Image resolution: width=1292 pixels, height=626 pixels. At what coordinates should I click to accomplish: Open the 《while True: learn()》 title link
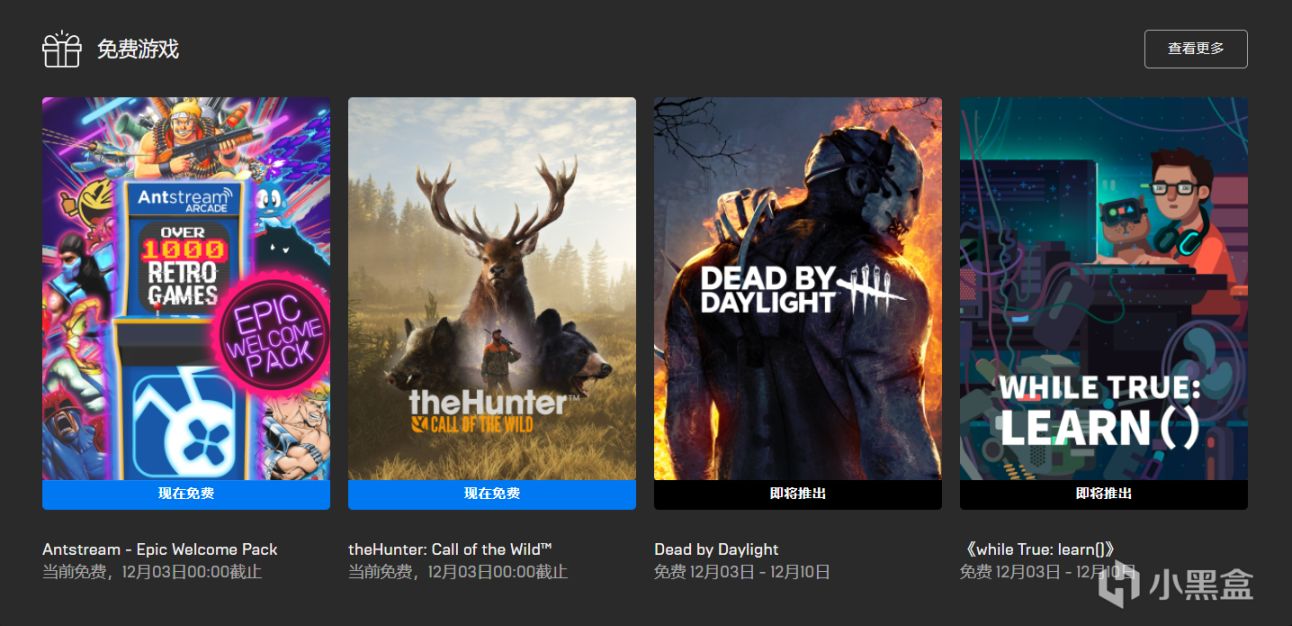coord(1037,549)
